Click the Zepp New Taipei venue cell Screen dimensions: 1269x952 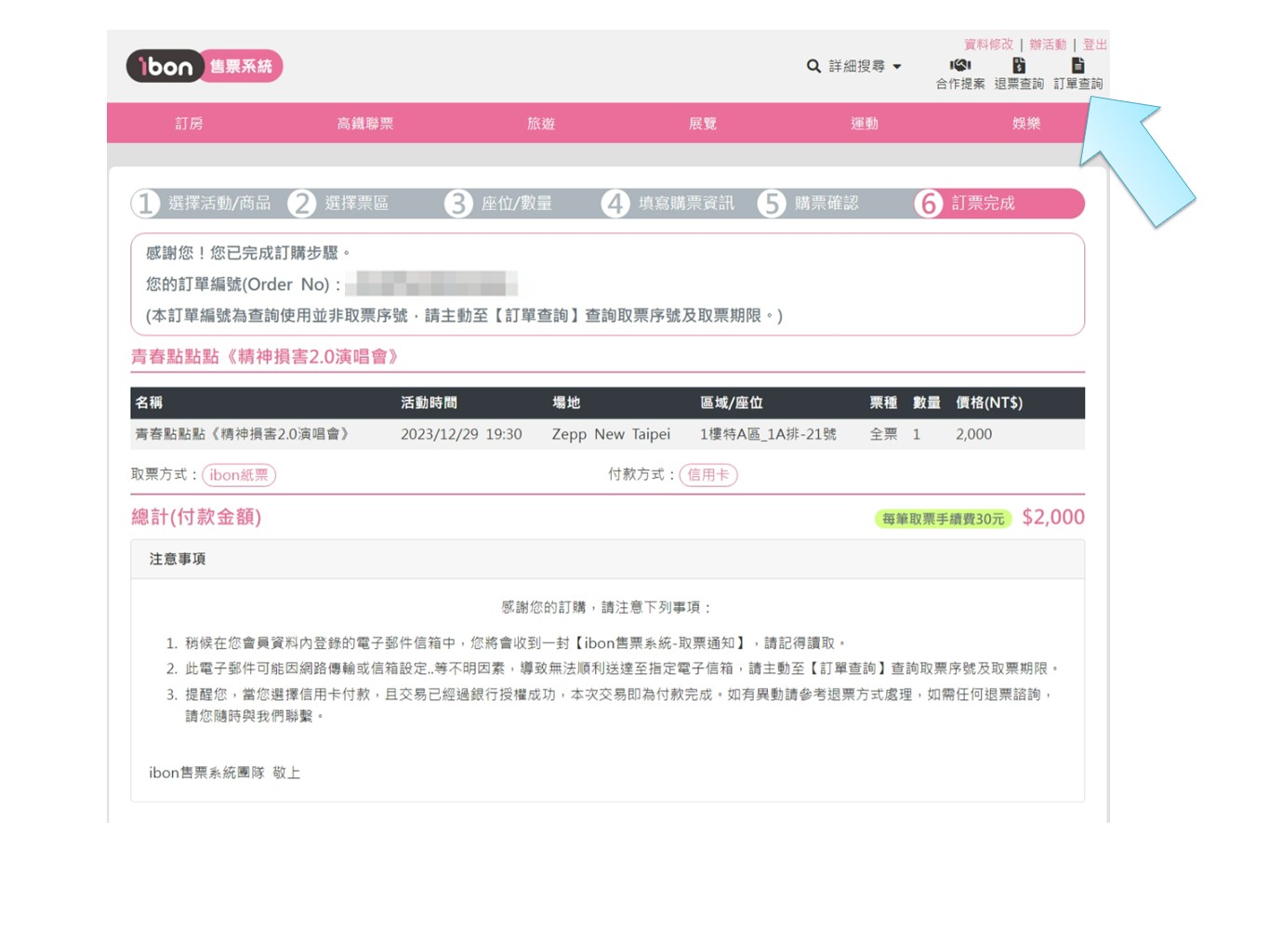611,434
